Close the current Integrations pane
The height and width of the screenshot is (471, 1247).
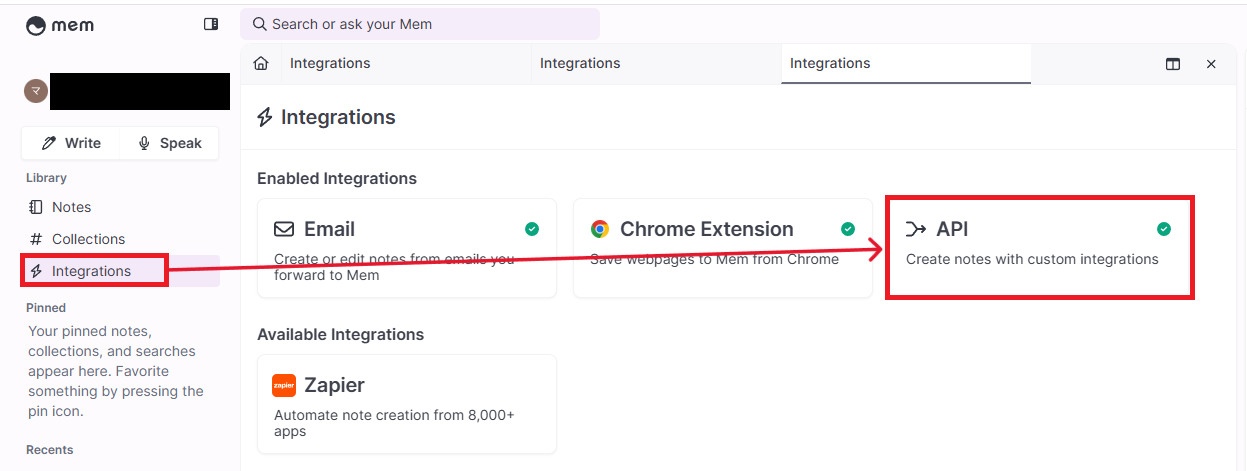click(x=1211, y=64)
